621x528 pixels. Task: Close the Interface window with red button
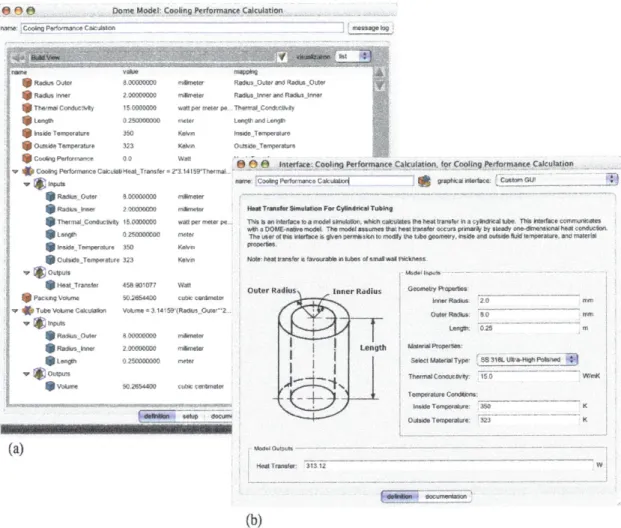[240, 164]
